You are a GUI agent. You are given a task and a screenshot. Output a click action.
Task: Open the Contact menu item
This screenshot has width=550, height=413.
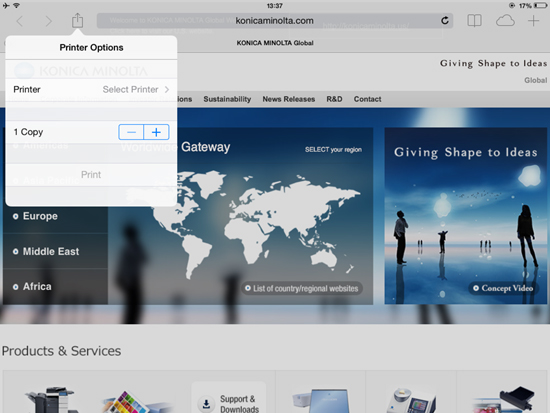click(367, 99)
